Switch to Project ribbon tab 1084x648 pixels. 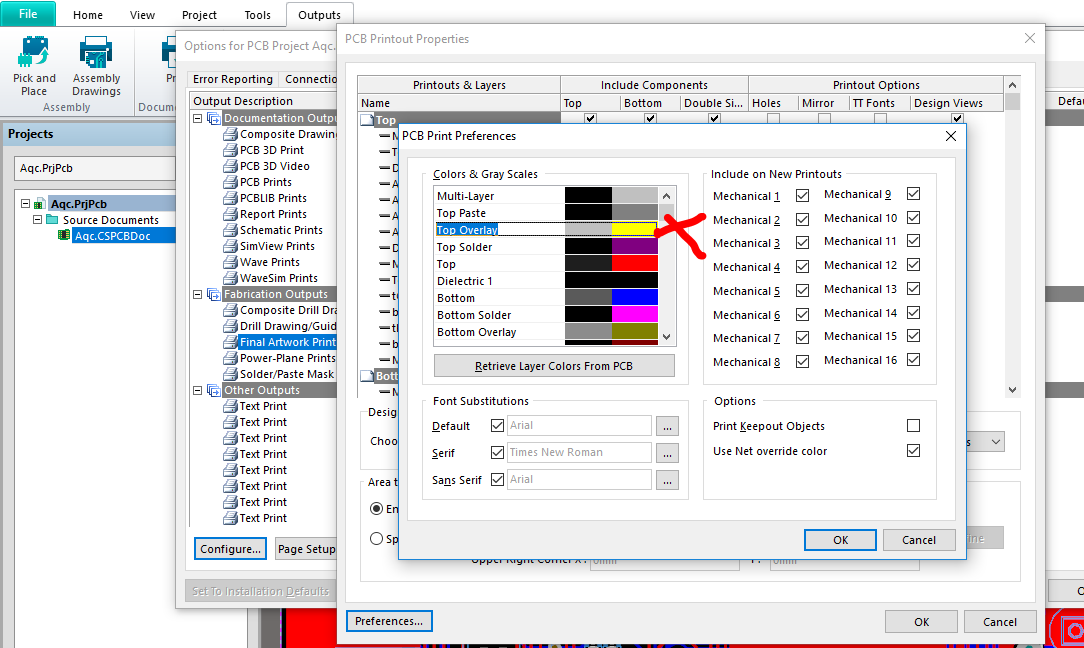pos(199,15)
